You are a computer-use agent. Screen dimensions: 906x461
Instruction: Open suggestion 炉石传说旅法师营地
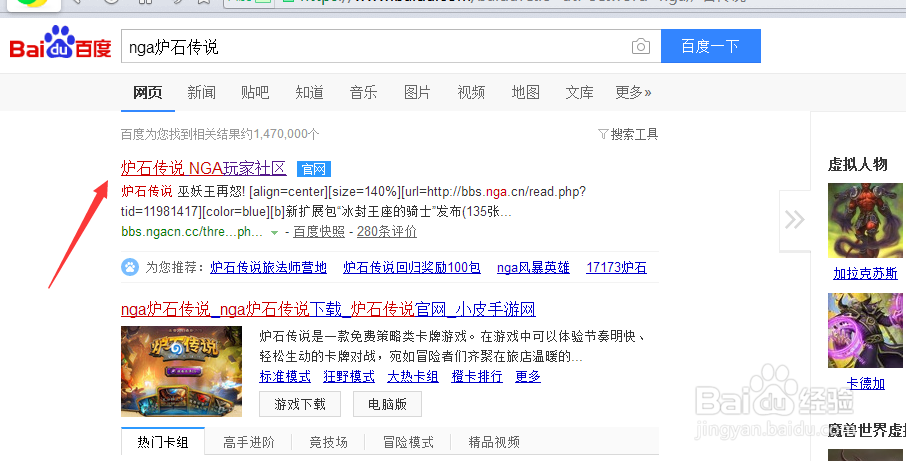click(268, 267)
